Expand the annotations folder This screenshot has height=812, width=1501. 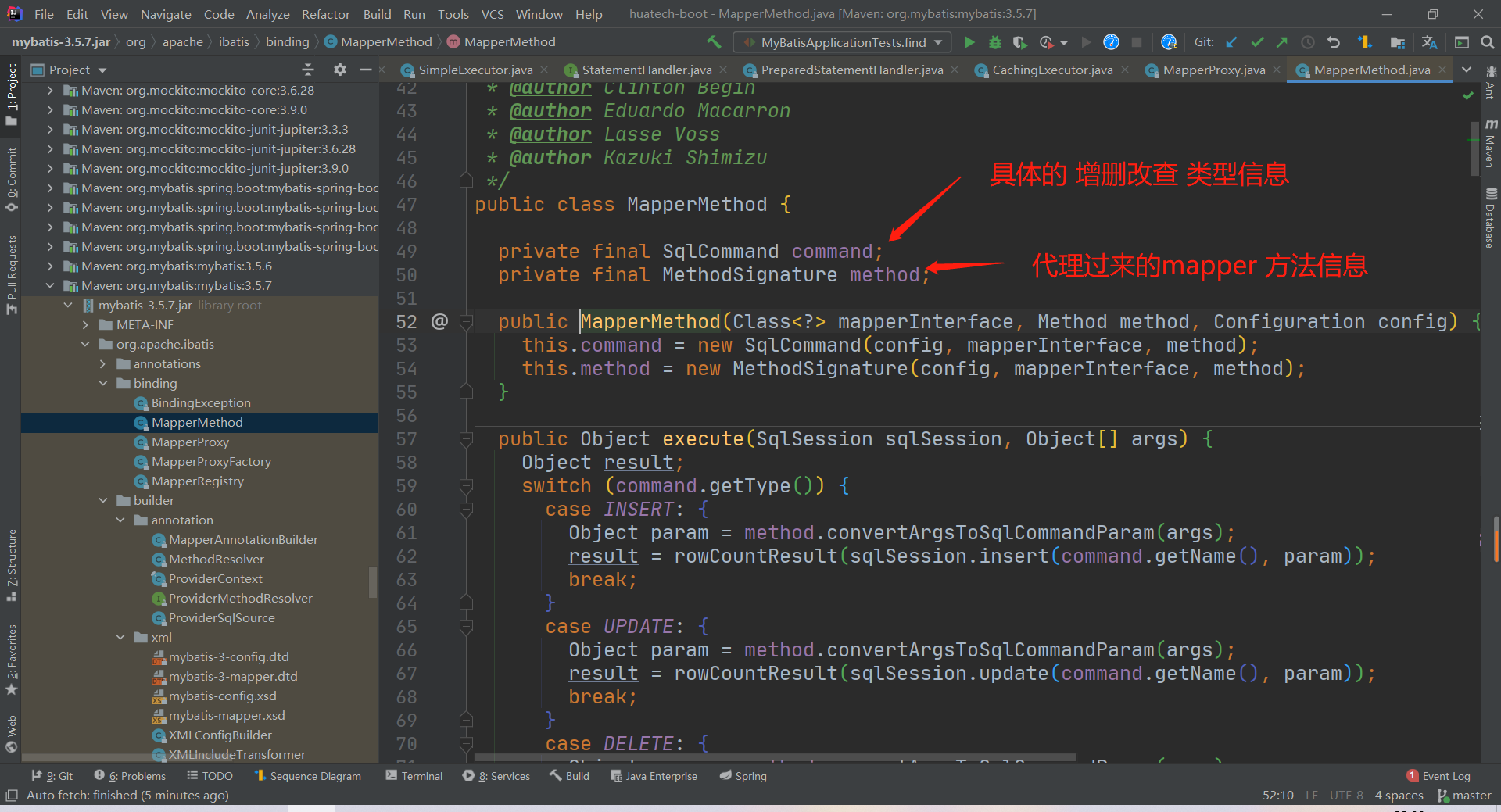click(103, 363)
